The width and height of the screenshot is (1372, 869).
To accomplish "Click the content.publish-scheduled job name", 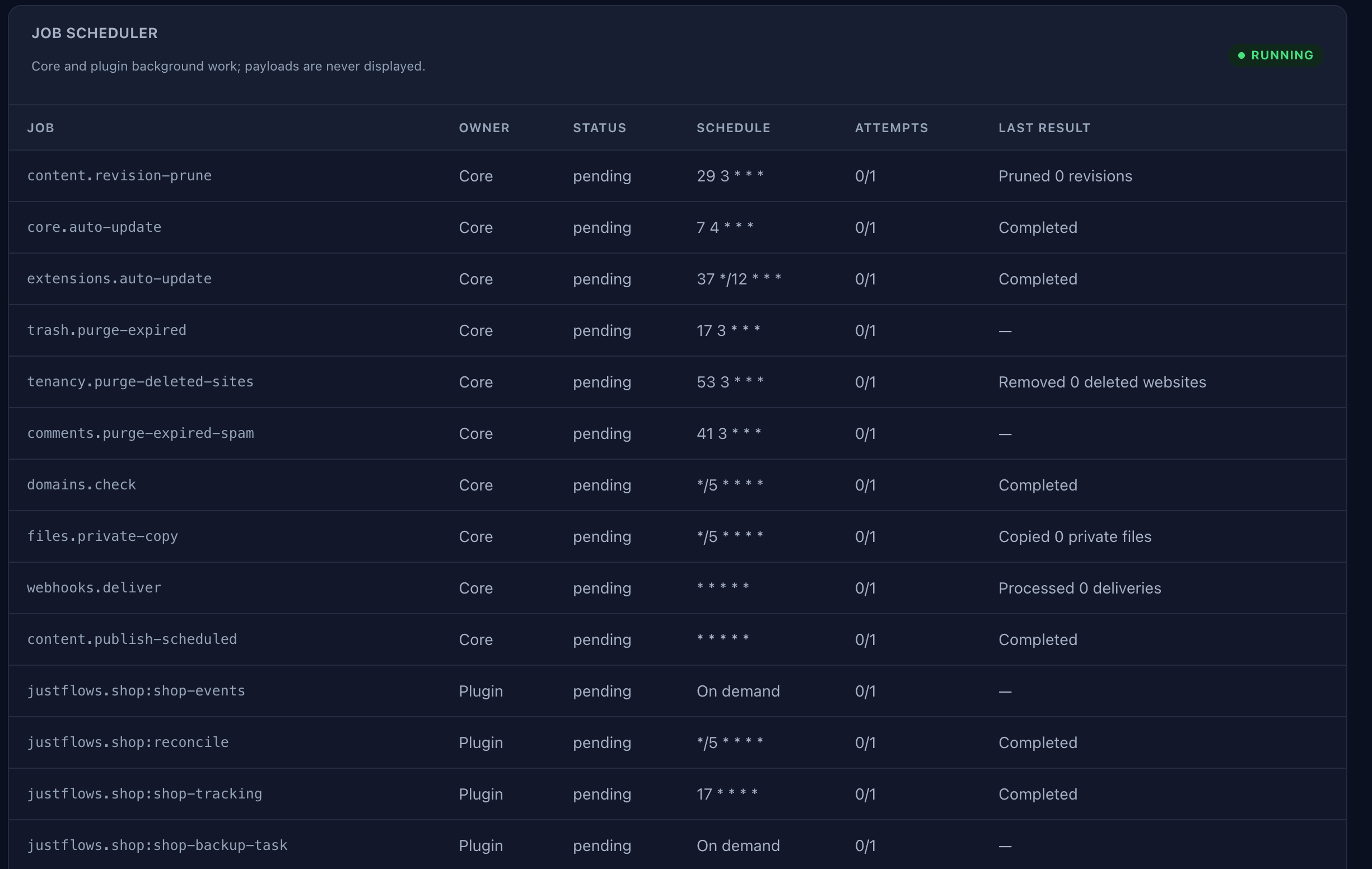I will coord(132,639).
